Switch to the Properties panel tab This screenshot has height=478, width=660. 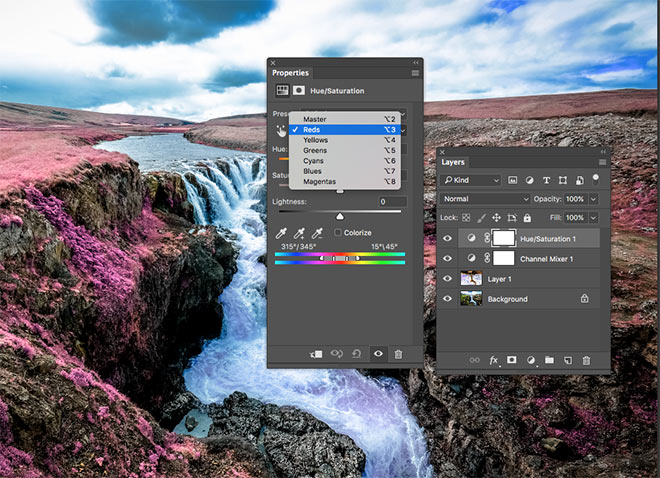[x=290, y=73]
